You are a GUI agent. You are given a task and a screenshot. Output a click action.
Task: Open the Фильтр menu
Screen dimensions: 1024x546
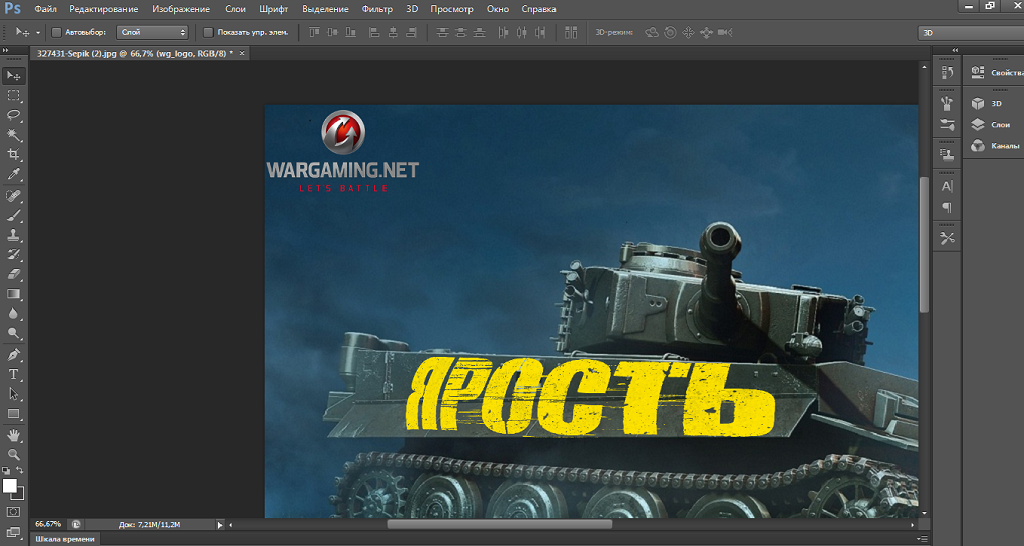[377, 8]
